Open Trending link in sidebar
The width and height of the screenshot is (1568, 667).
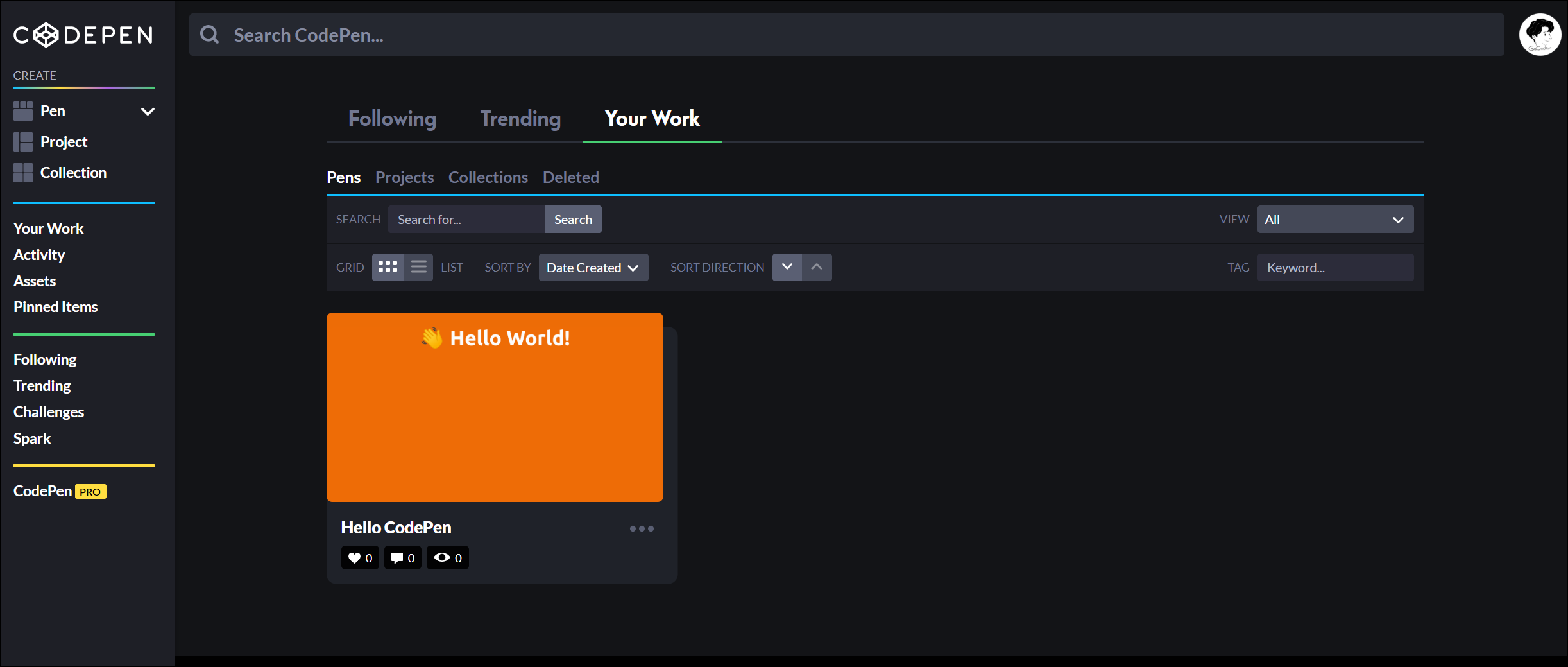[x=42, y=386]
